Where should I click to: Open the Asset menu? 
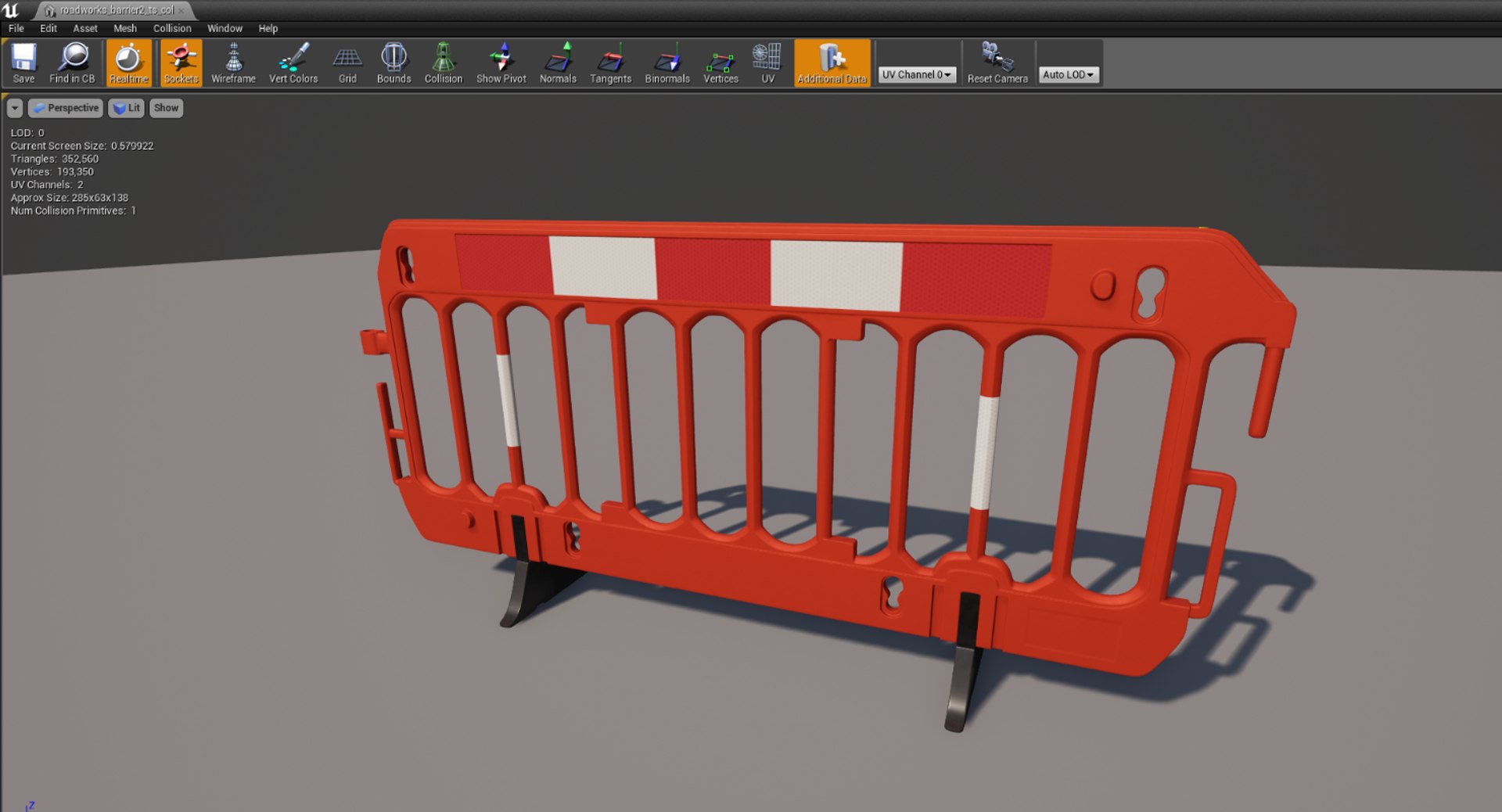coord(85,28)
